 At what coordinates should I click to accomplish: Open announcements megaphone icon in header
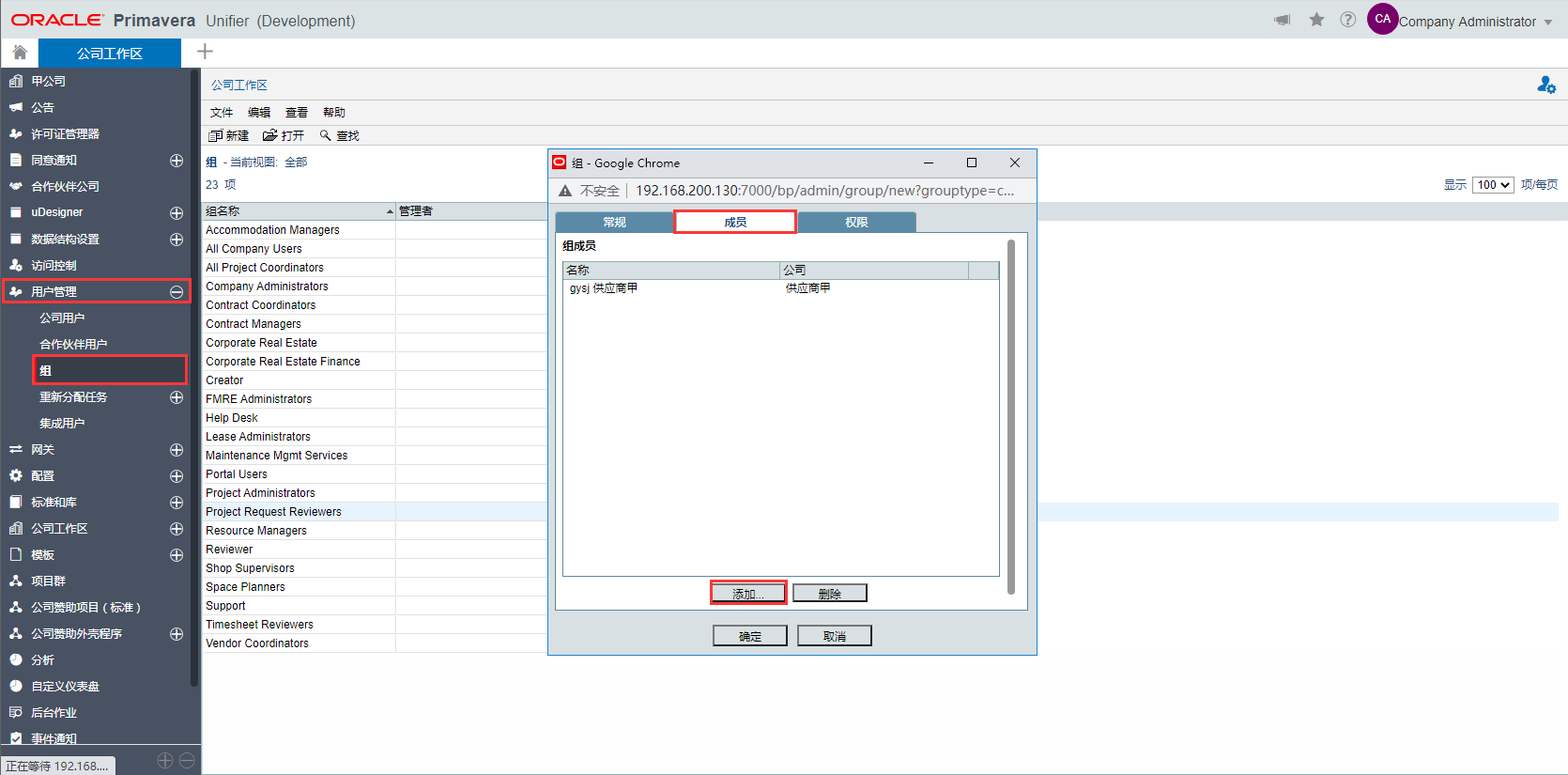click(1283, 20)
